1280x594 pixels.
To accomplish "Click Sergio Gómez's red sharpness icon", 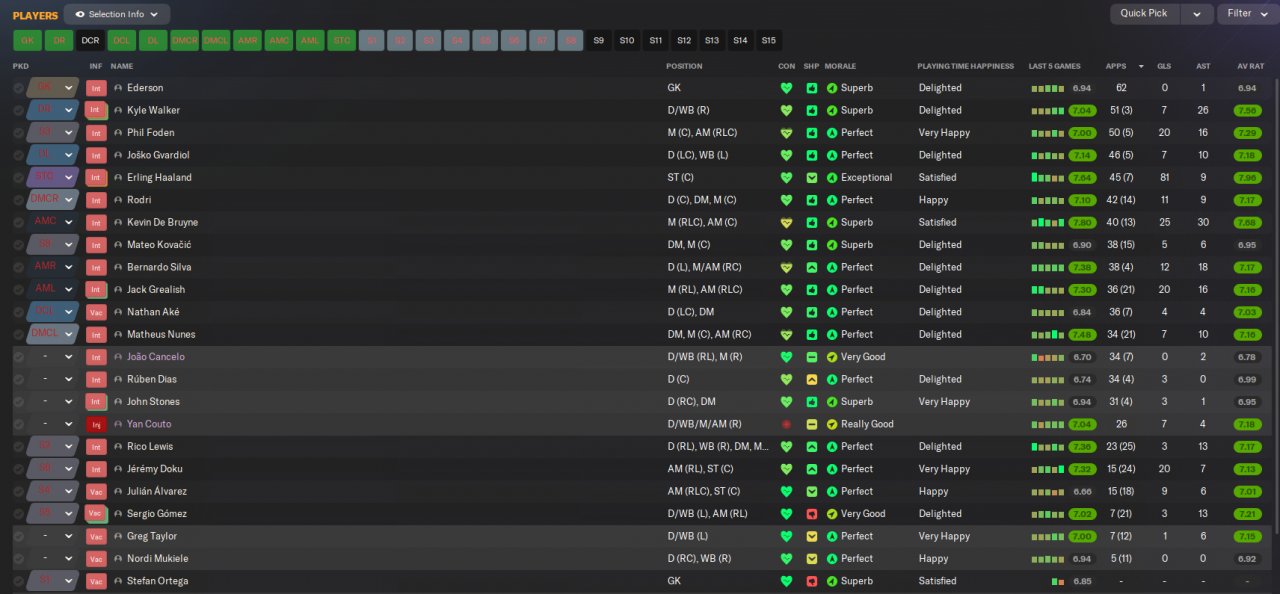I will 812,514.
